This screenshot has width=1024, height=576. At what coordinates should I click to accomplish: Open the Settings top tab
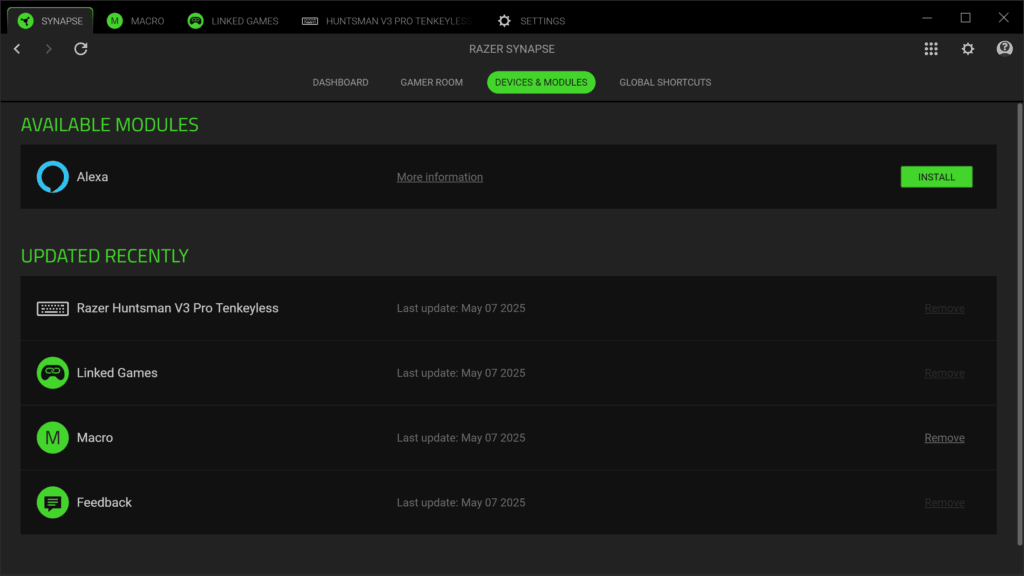532,21
